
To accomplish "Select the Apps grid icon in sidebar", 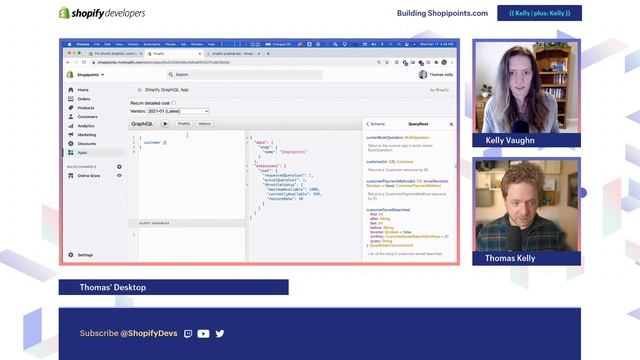I will tap(71, 153).
